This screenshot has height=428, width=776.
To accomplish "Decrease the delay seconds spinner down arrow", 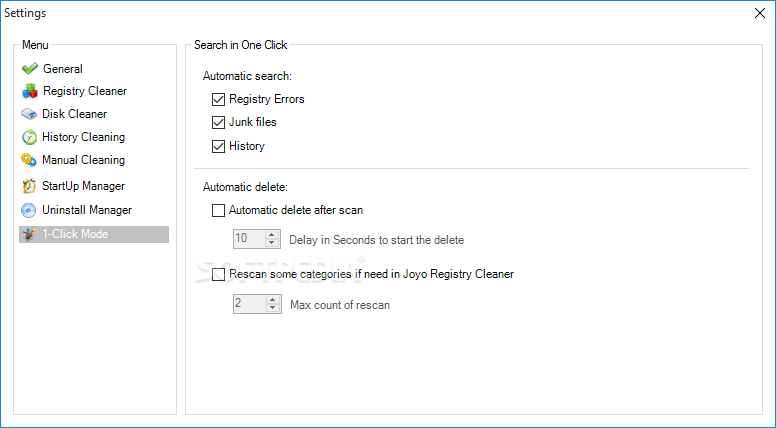I will tap(272, 243).
